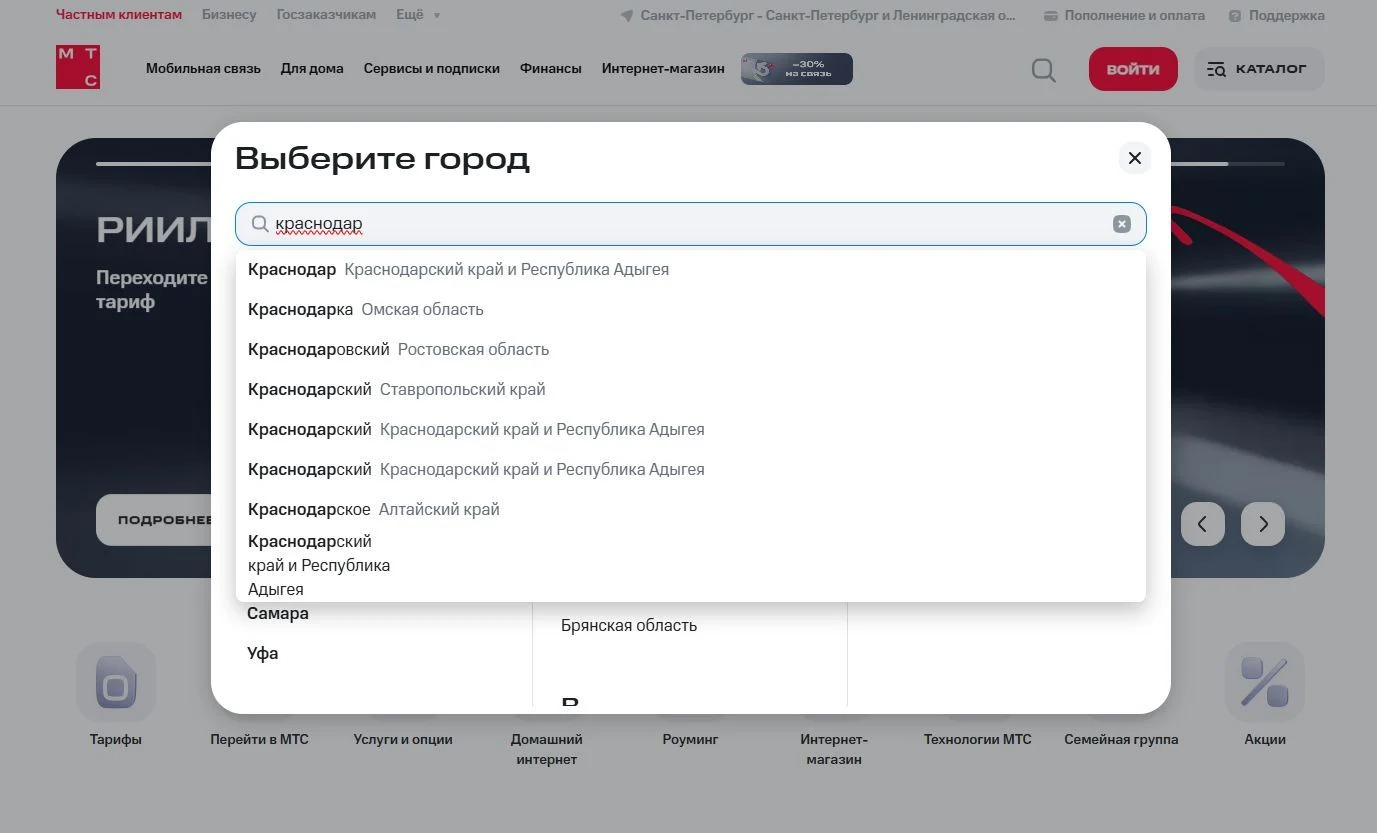Switch to Частным клиентам
Image resolution: width=1377 pixels, height=833 pixels.
tap(119, 15)
